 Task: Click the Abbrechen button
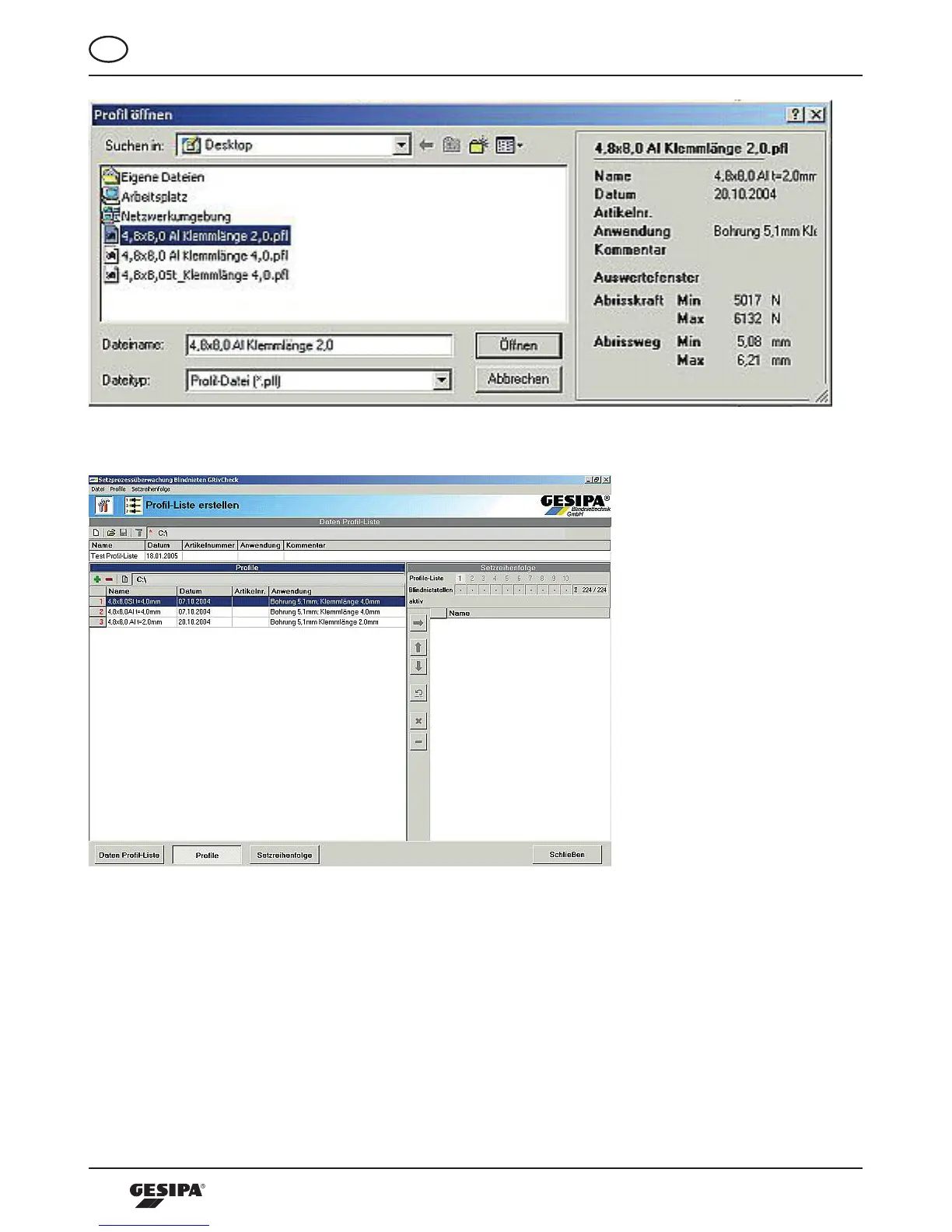click(x=518, y=379)
